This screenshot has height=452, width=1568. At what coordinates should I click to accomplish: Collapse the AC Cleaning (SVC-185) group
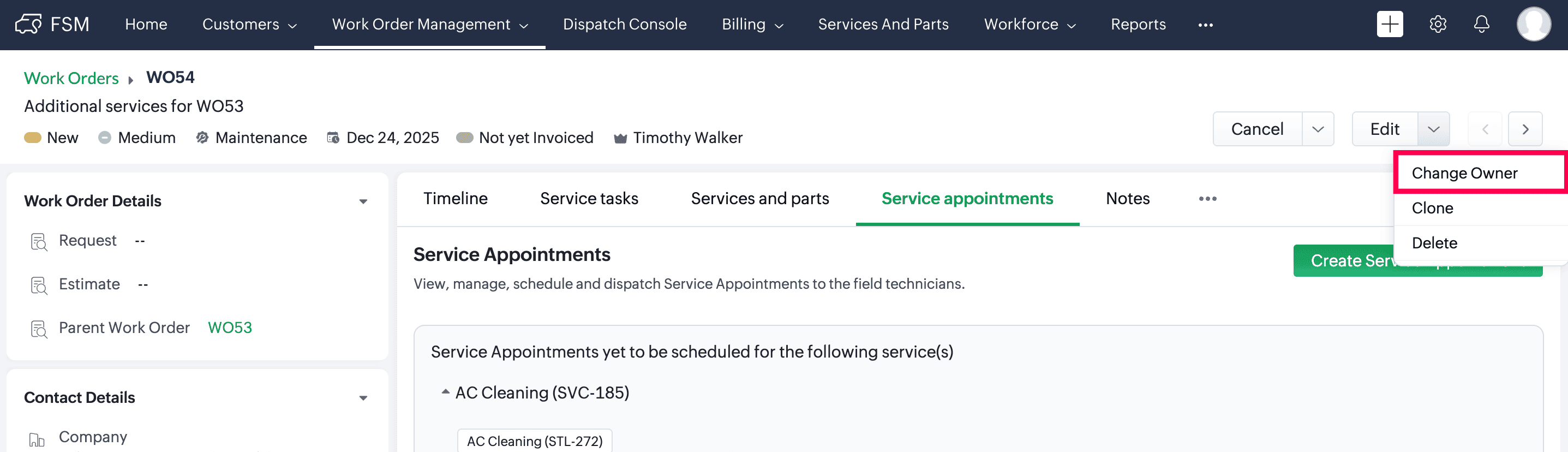tap(445, 392)
